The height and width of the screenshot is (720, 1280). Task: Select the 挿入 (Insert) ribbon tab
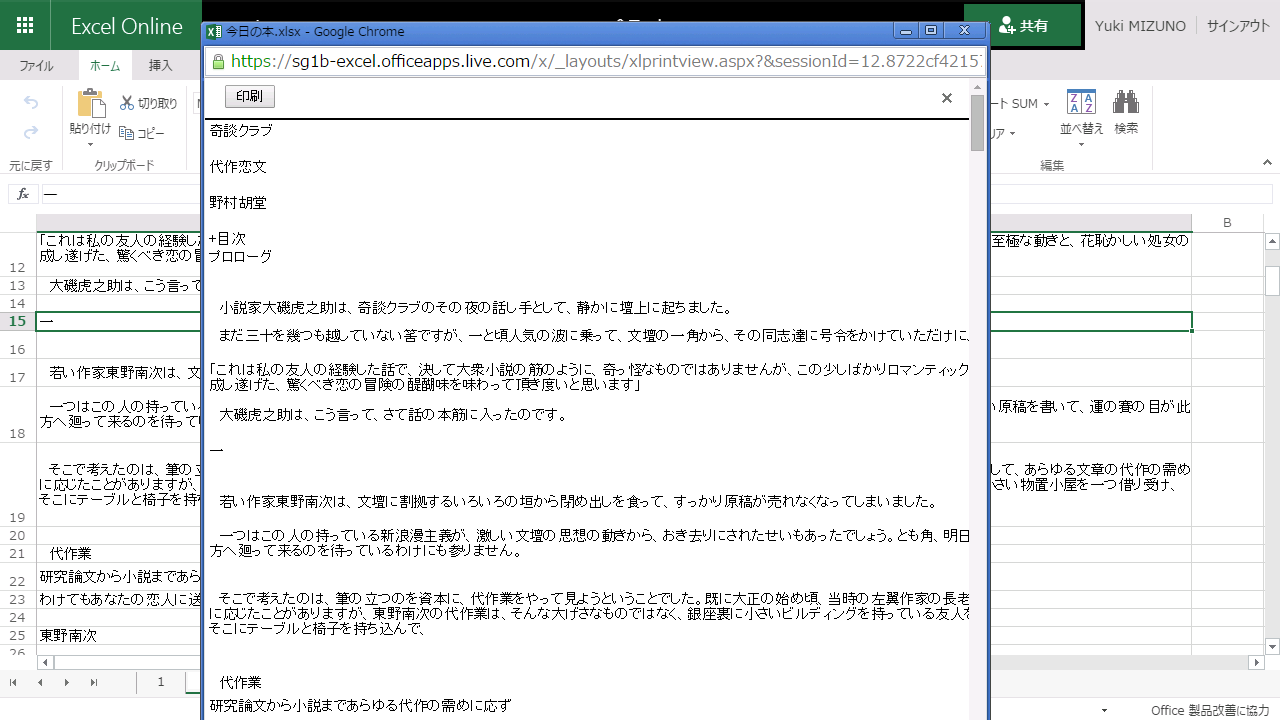click(160, 66)
